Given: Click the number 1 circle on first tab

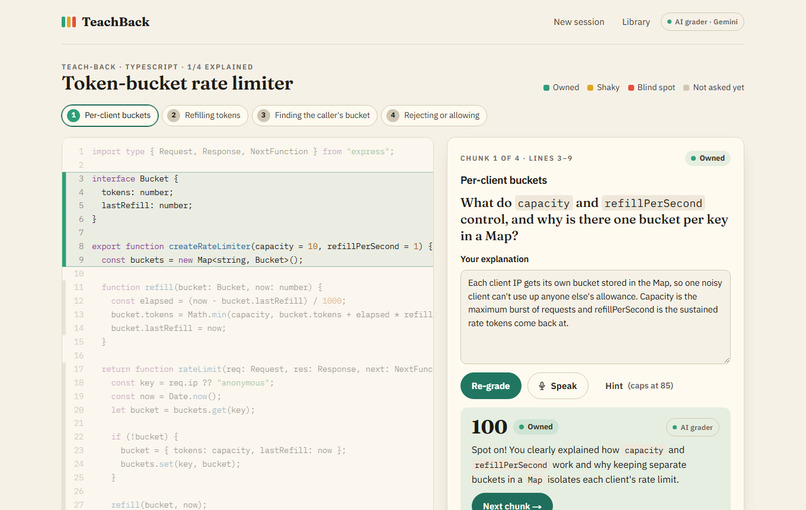Looking at the screenshot, I should point(74,115).
